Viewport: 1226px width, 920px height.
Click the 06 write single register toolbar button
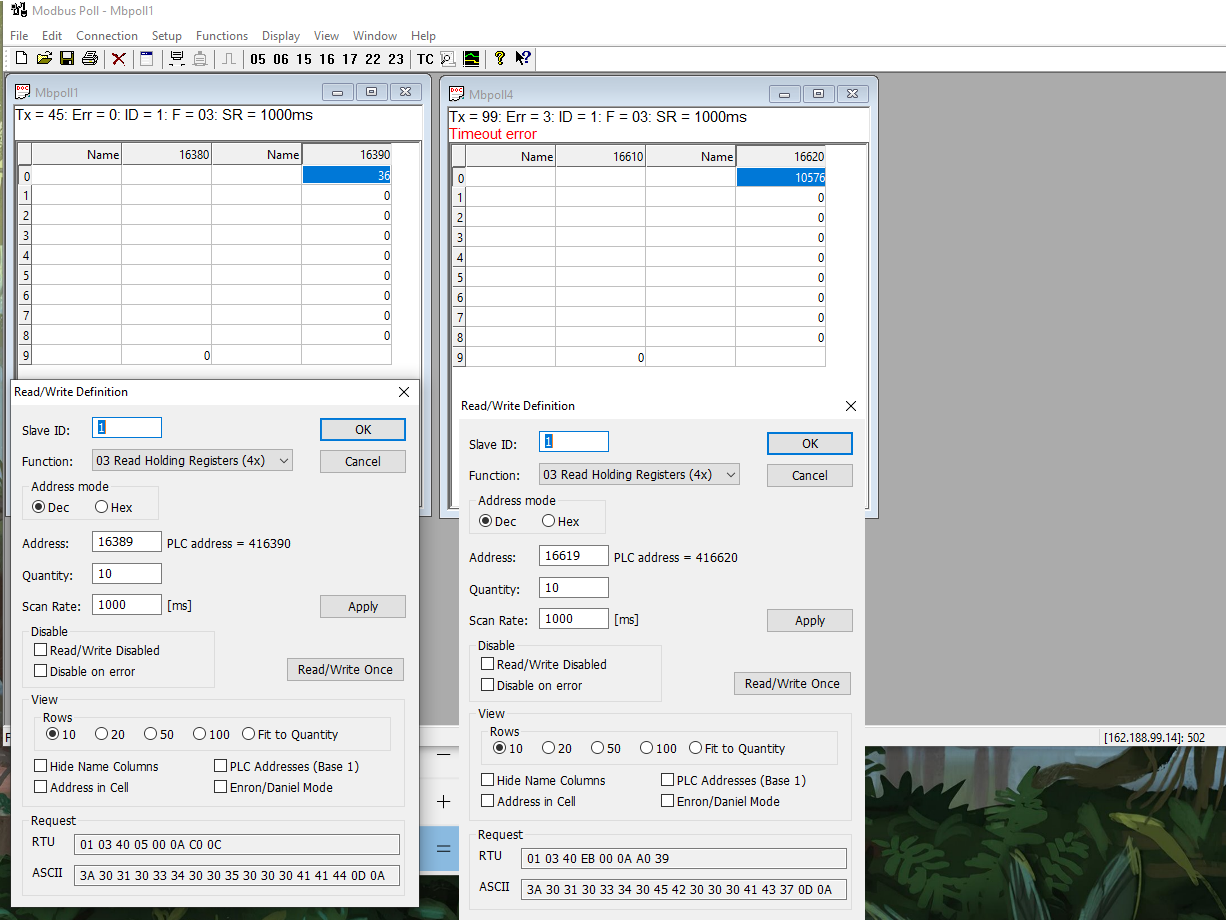click(x=281, y=59)
